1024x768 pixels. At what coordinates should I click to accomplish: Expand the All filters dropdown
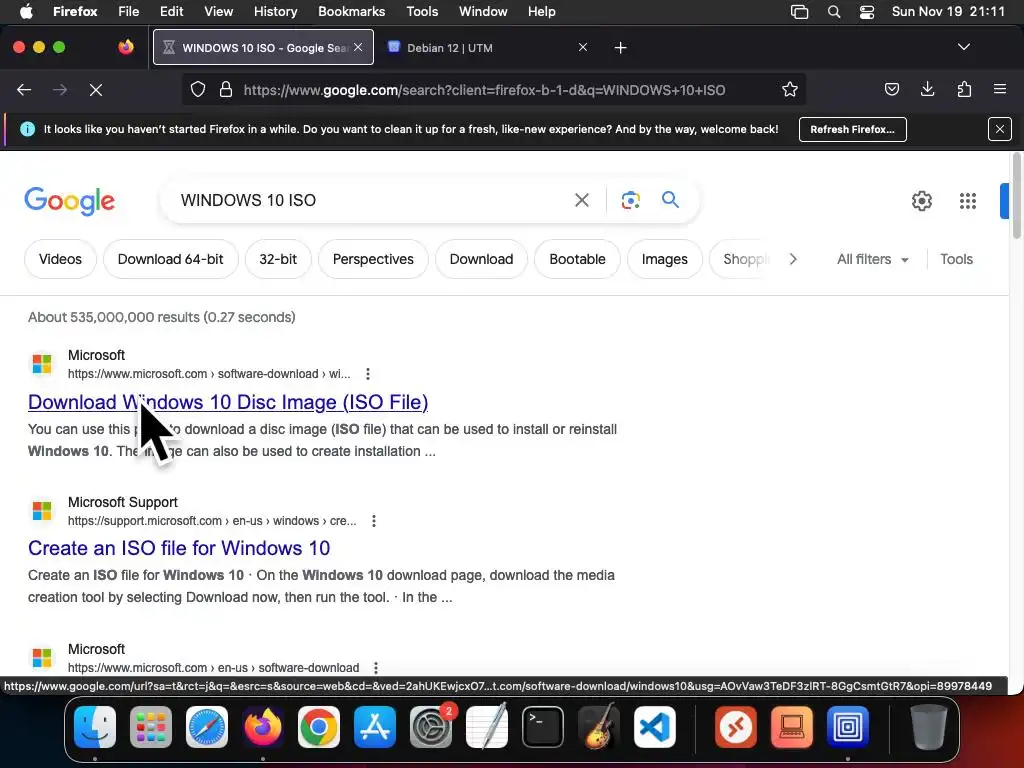pos(872,259)
